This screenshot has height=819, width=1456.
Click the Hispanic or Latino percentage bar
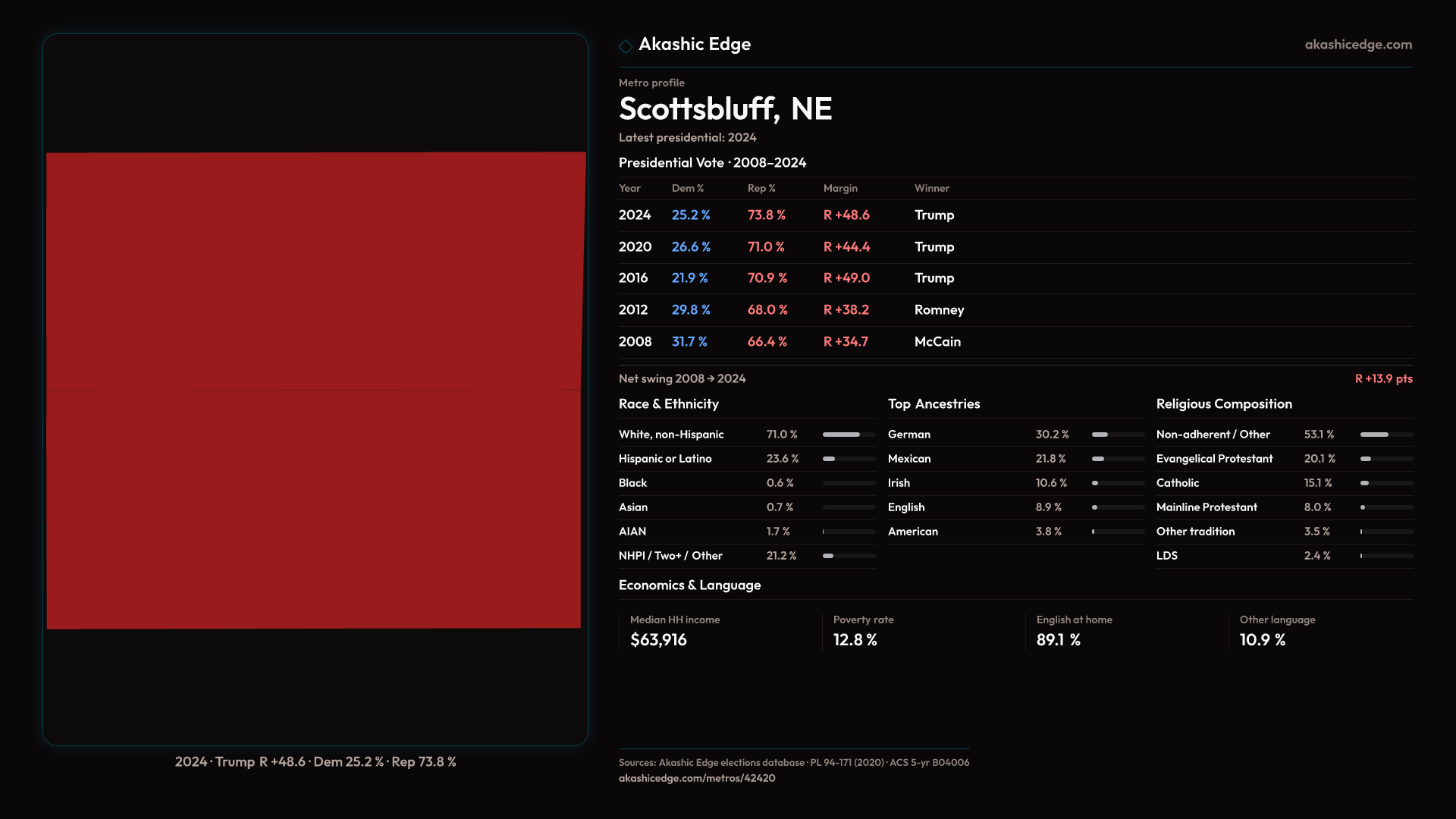click(x=848, y=459)
